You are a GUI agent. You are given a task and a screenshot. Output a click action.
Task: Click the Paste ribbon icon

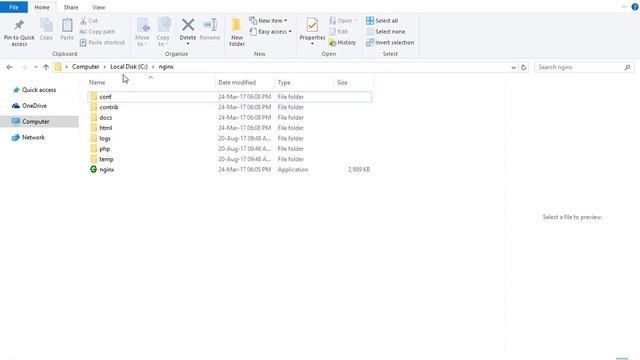point(67,29)
